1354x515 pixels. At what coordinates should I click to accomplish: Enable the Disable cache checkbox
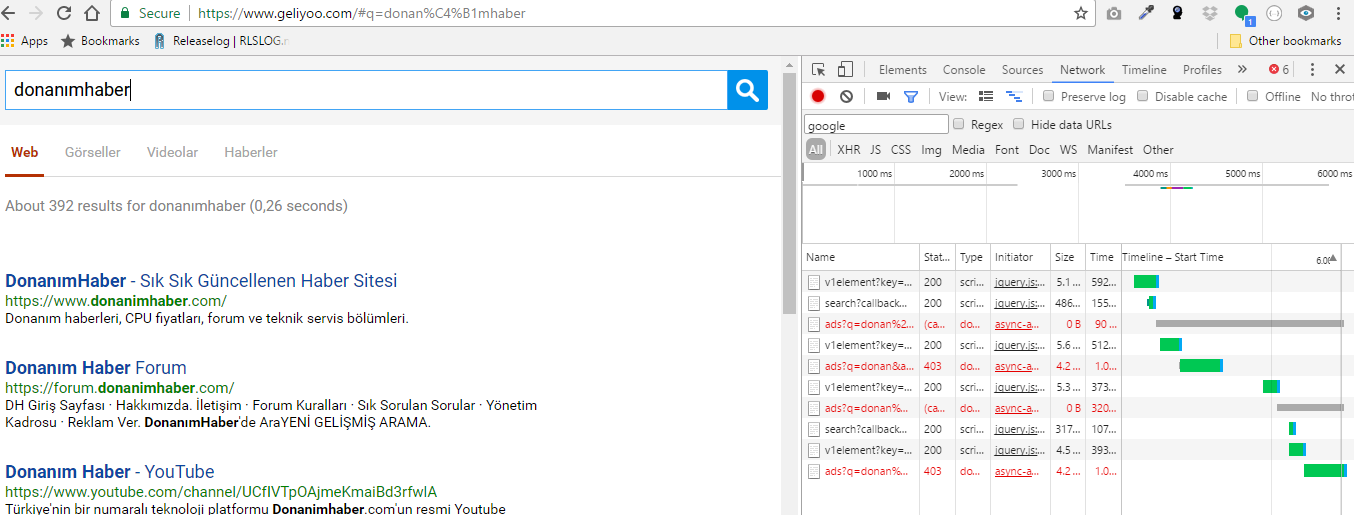(1143, 97)
